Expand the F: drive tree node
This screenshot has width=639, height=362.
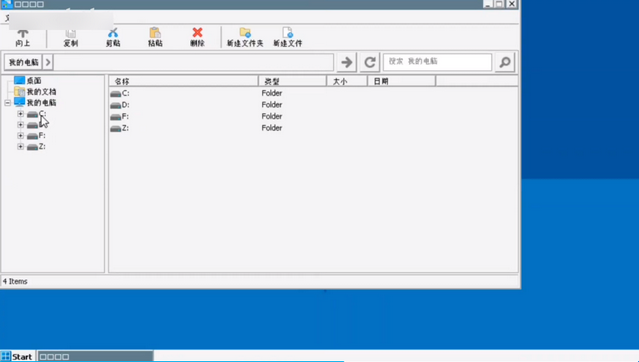20,135
